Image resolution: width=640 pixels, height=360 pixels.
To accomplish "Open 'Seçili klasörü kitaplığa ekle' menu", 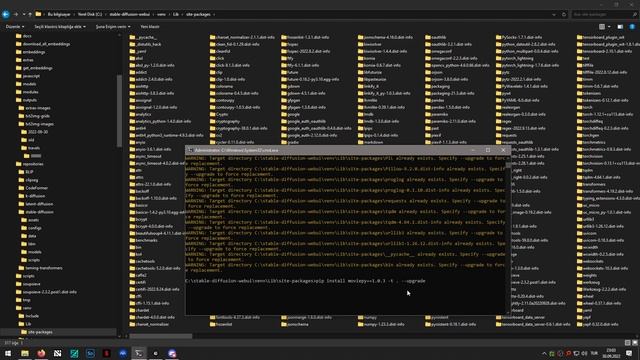I will click(60, 27).
